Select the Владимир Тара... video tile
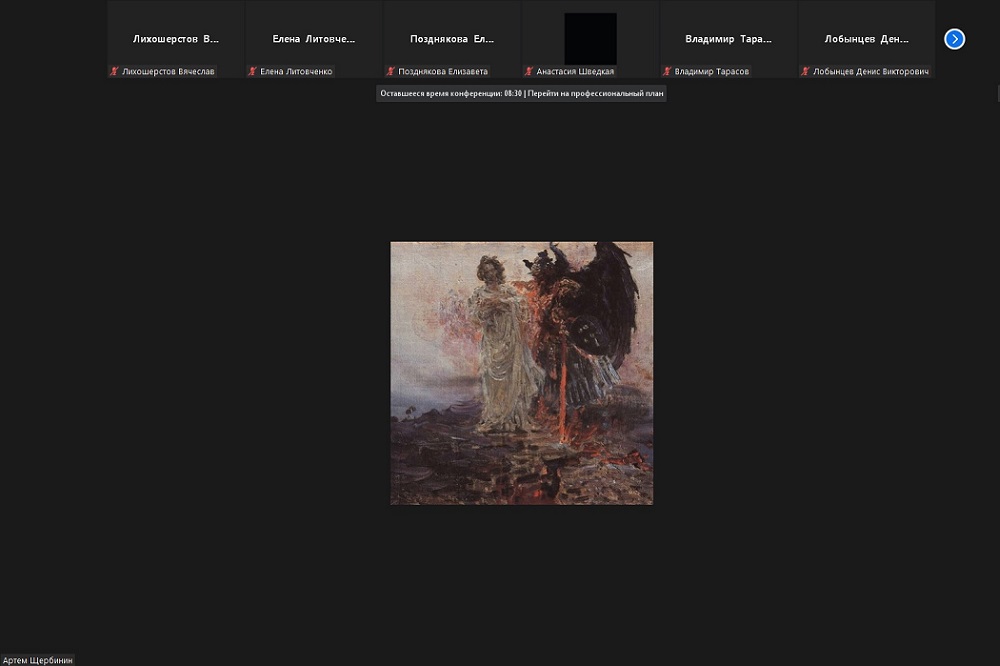The height and width of the screenshot is (666, 1000). [728, 39]
